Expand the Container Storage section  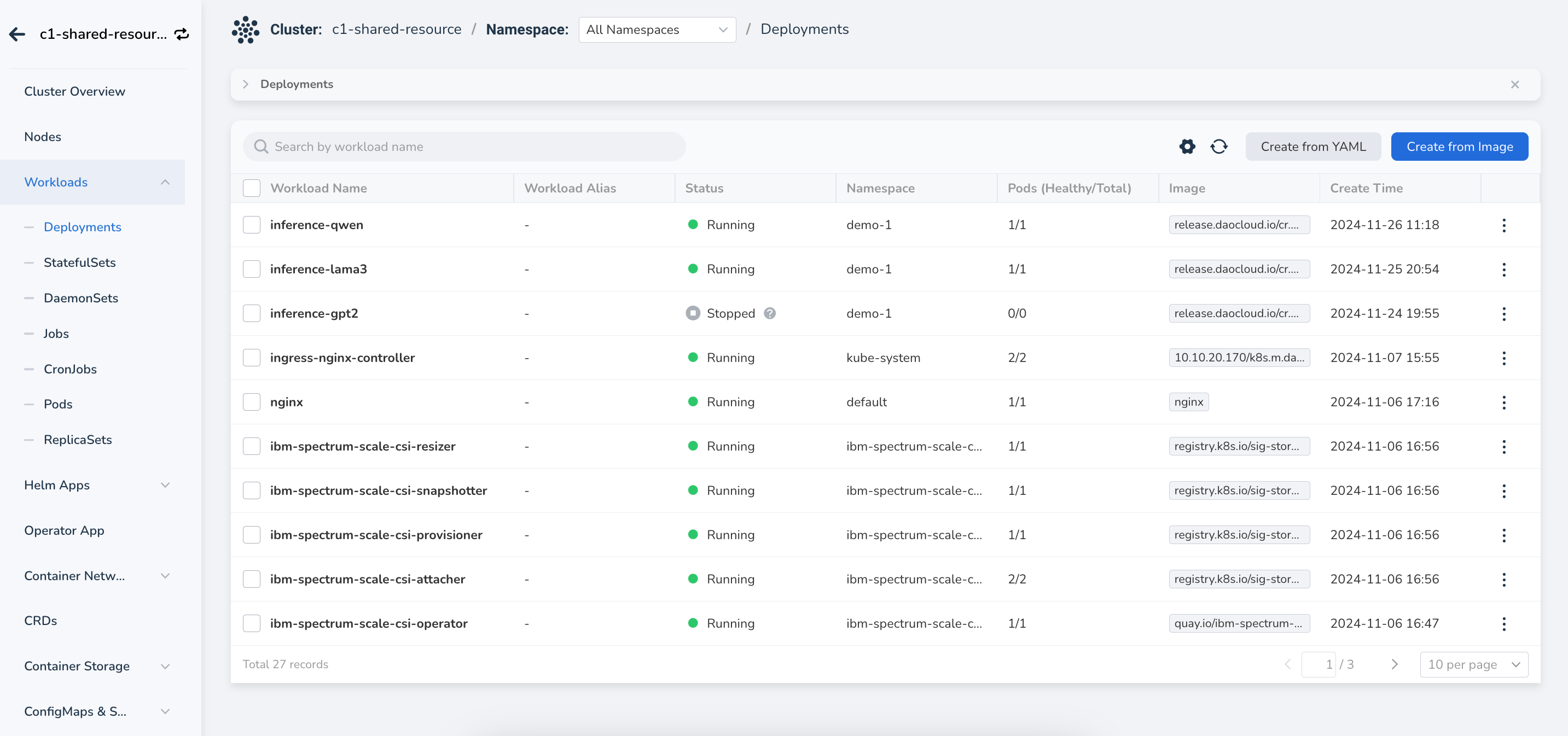165,667
